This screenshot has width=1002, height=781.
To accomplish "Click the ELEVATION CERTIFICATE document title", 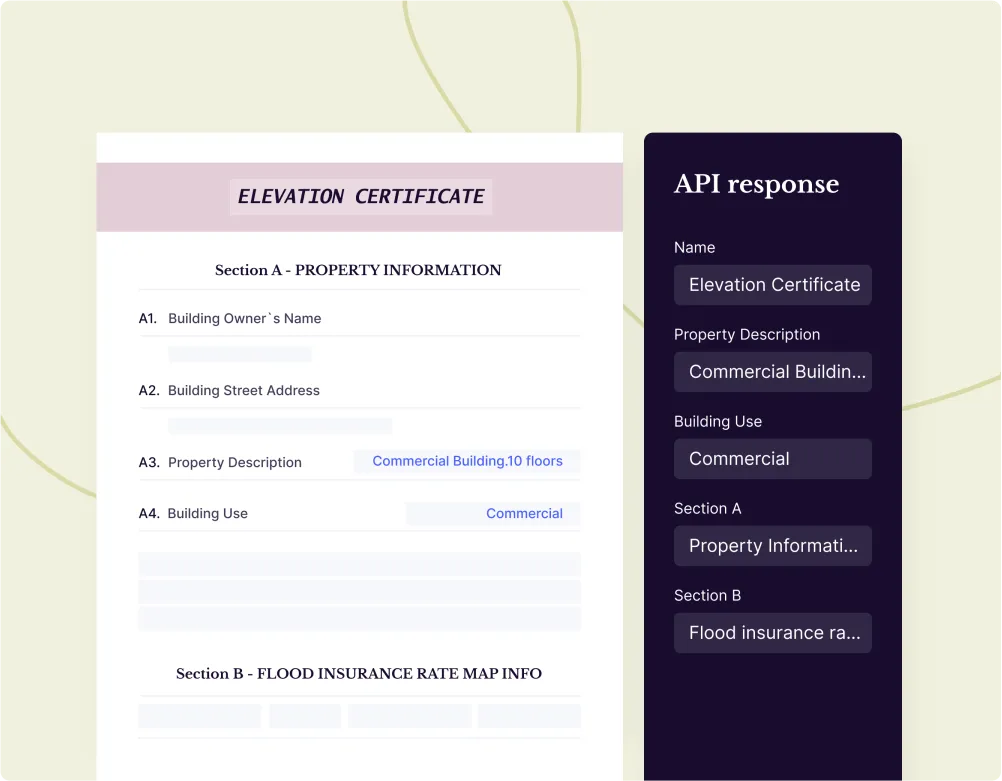I will 360,197.
